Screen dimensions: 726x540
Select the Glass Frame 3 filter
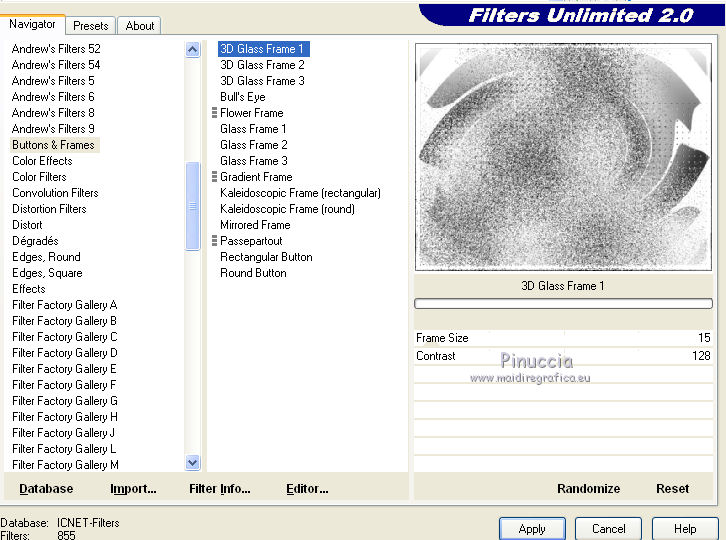click(x=254, y=161)
